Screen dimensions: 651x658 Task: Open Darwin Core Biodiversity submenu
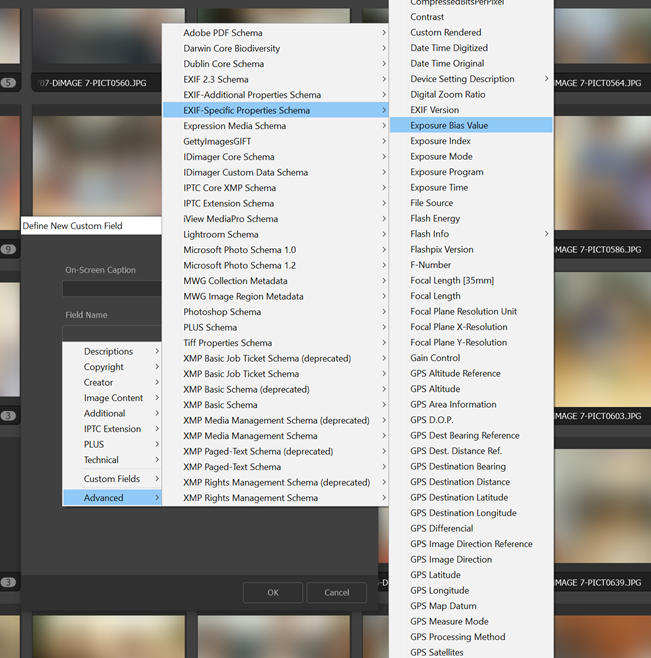point(275,48)
